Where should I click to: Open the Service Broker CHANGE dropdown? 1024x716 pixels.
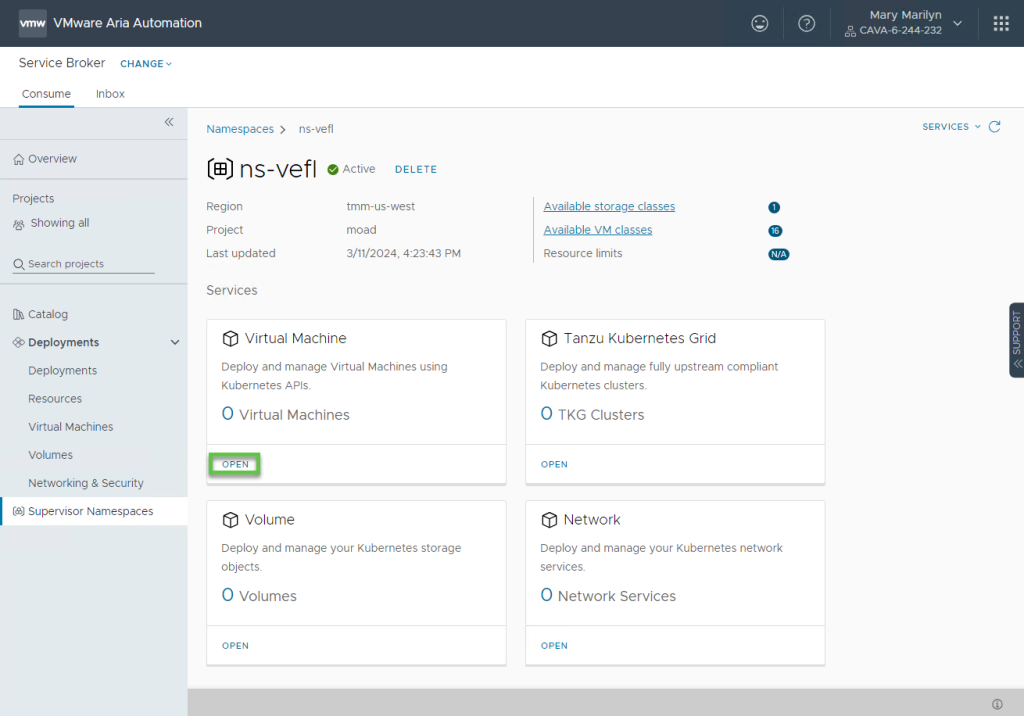tap(146, 64)
